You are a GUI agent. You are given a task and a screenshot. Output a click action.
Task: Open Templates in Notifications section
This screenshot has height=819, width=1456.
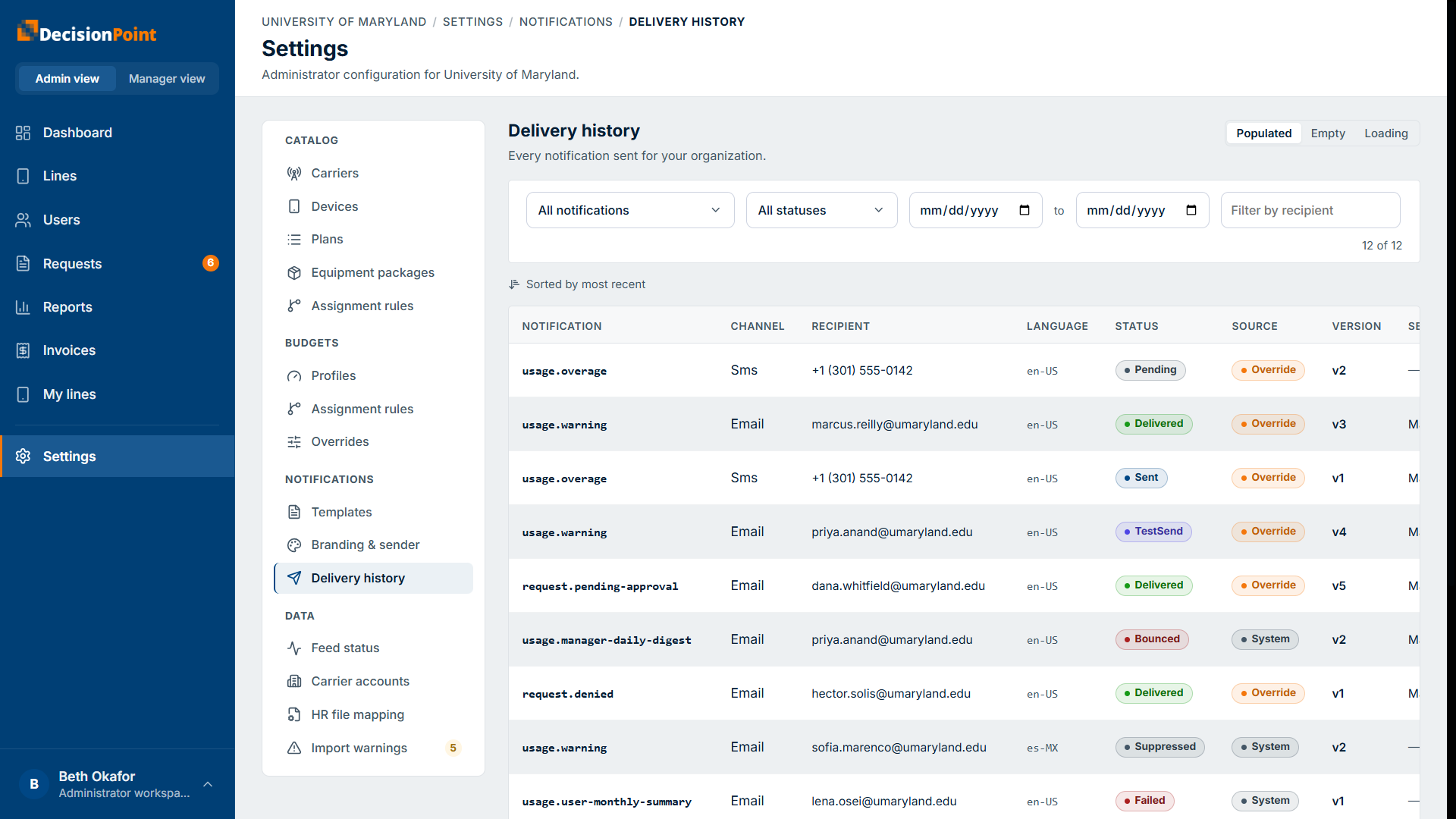(x=373, y=512)
